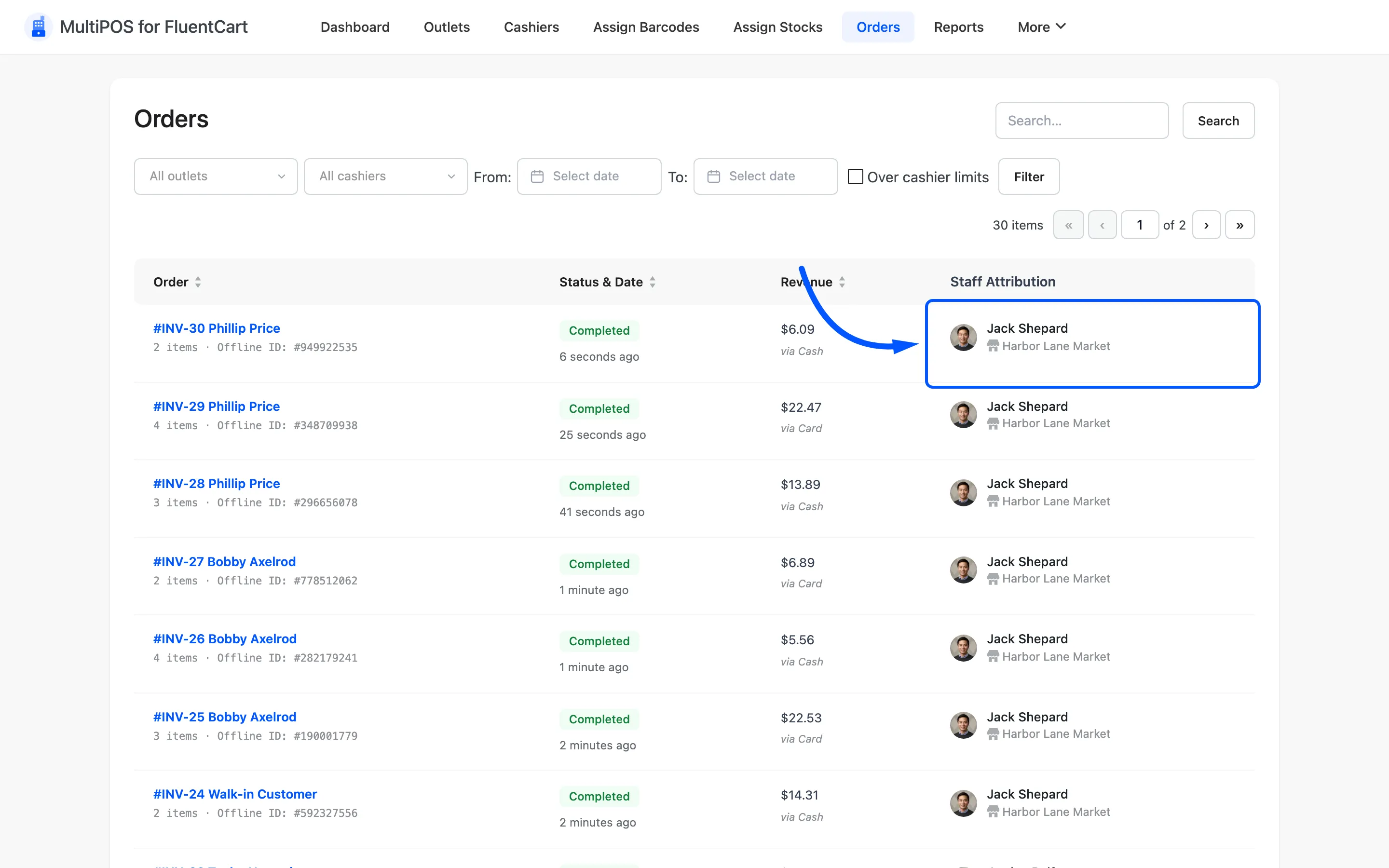Go to Cashiers tab
1389x868 pixels.
click(531, 27)
